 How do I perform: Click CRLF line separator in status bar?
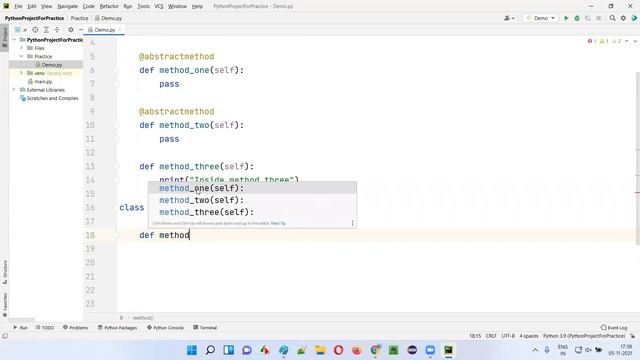click(x=491, y=336)
